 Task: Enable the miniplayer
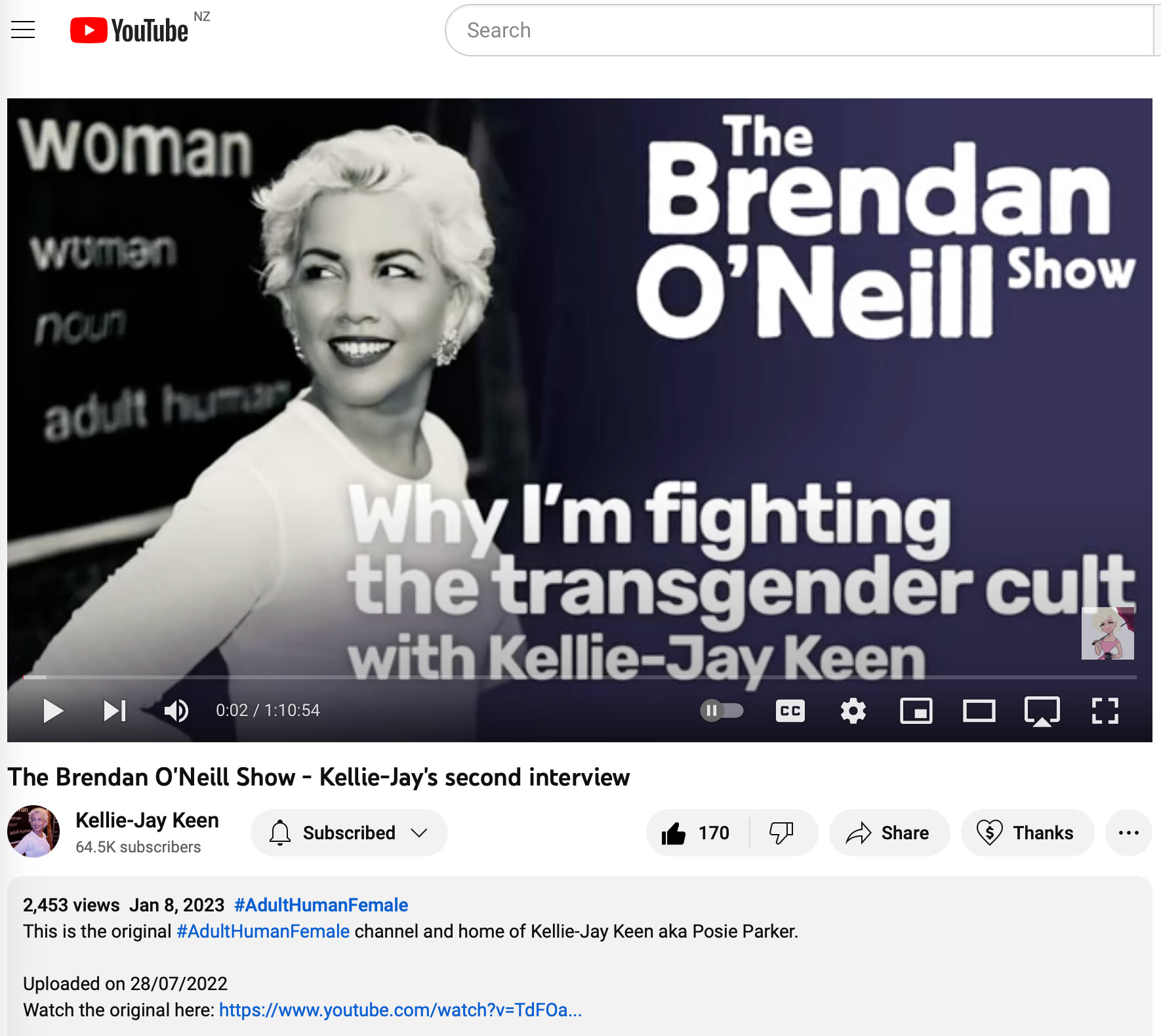point(916,711)
